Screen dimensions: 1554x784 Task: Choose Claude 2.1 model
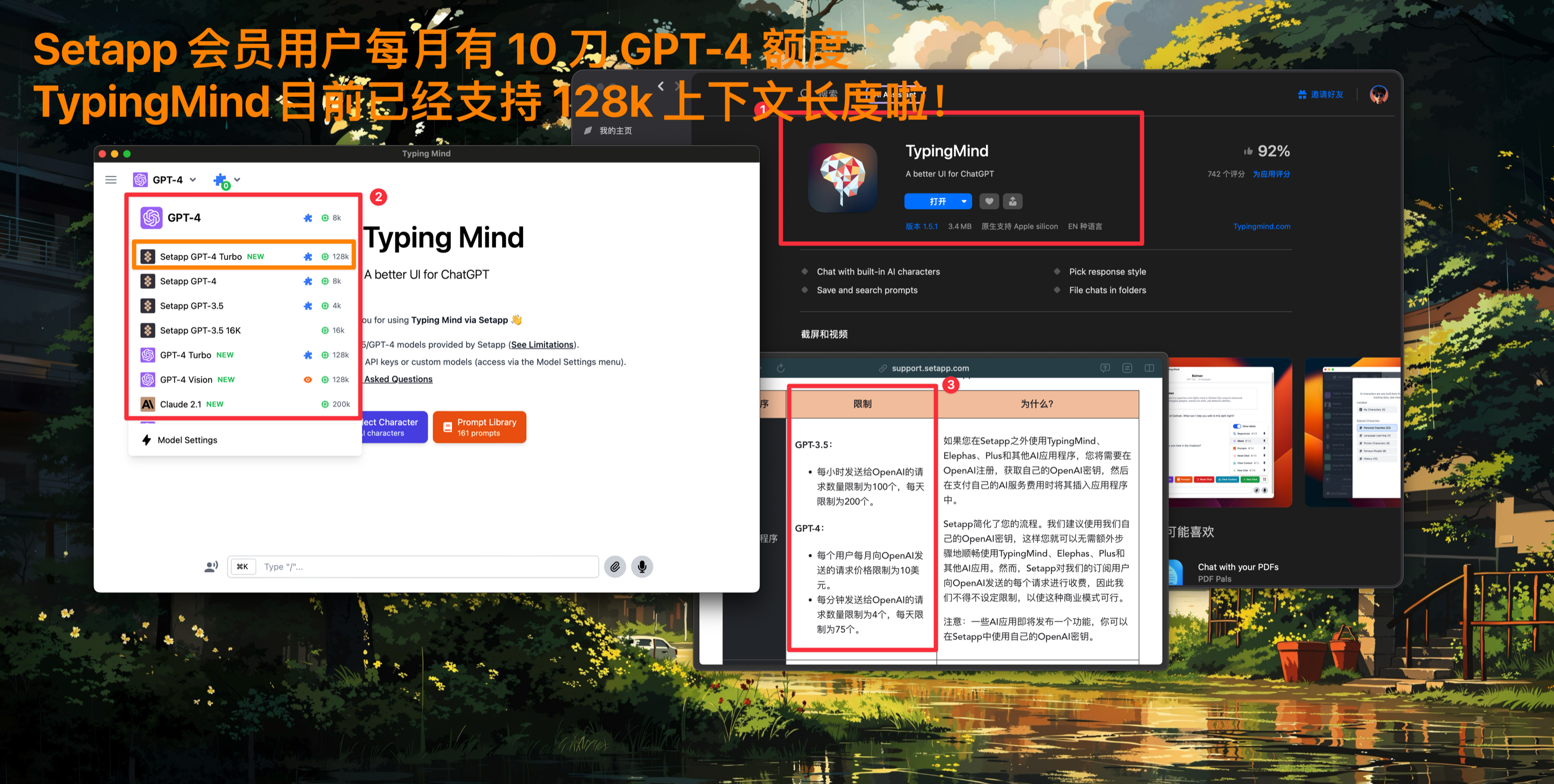coord(244,404)
